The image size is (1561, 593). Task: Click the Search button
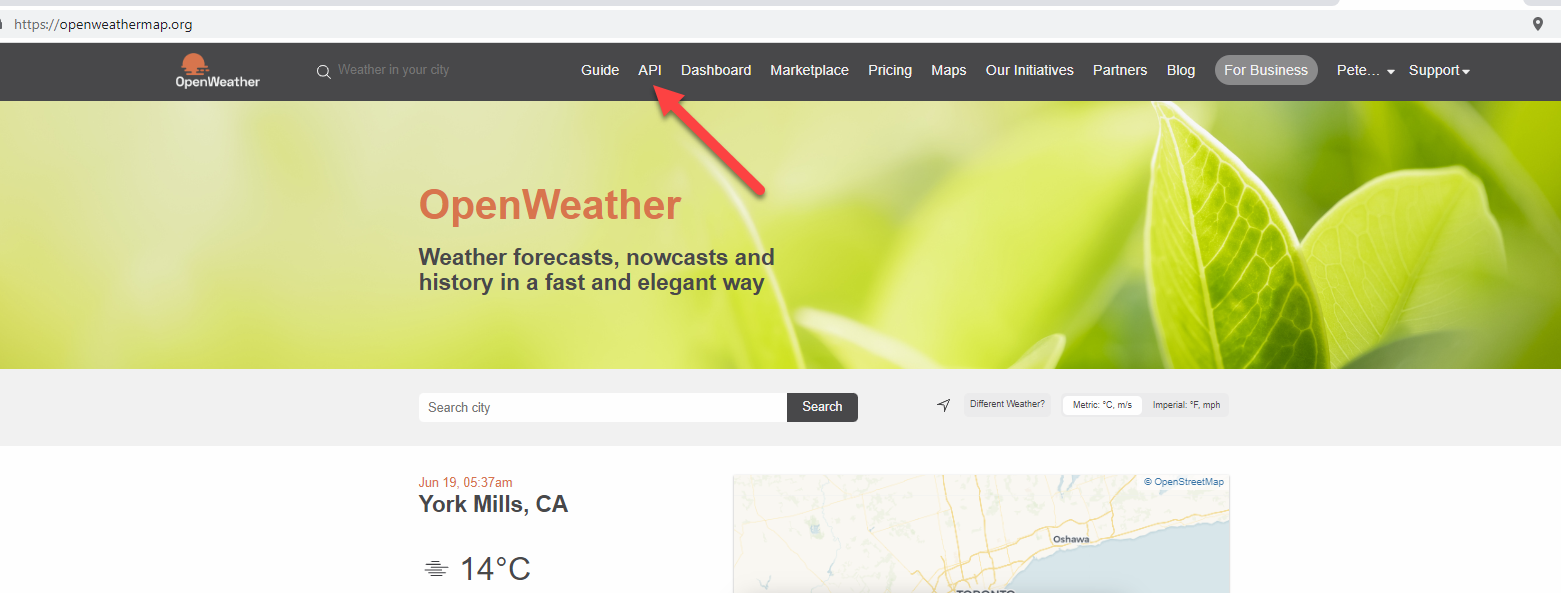822,407
